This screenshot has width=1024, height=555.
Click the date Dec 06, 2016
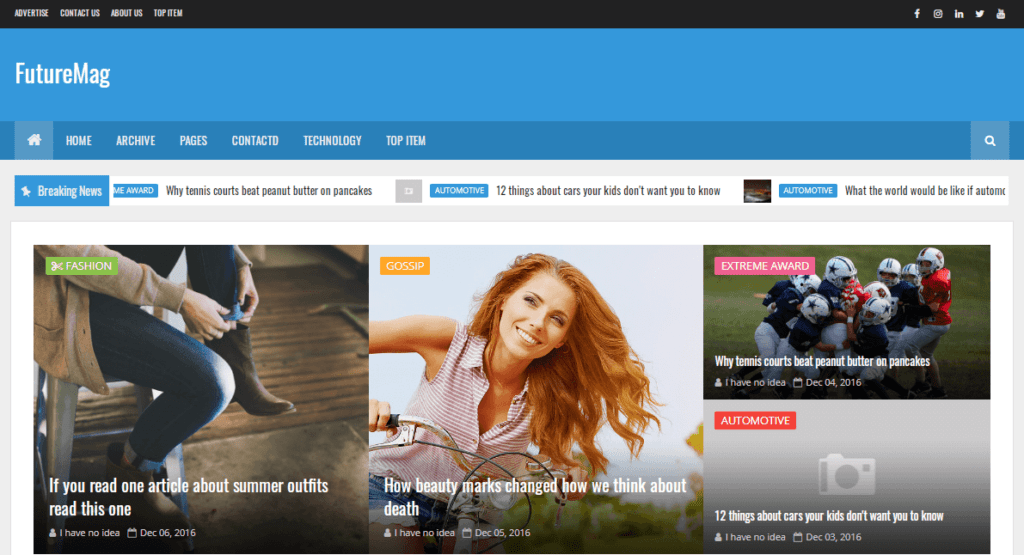click(x=168, y=533)
